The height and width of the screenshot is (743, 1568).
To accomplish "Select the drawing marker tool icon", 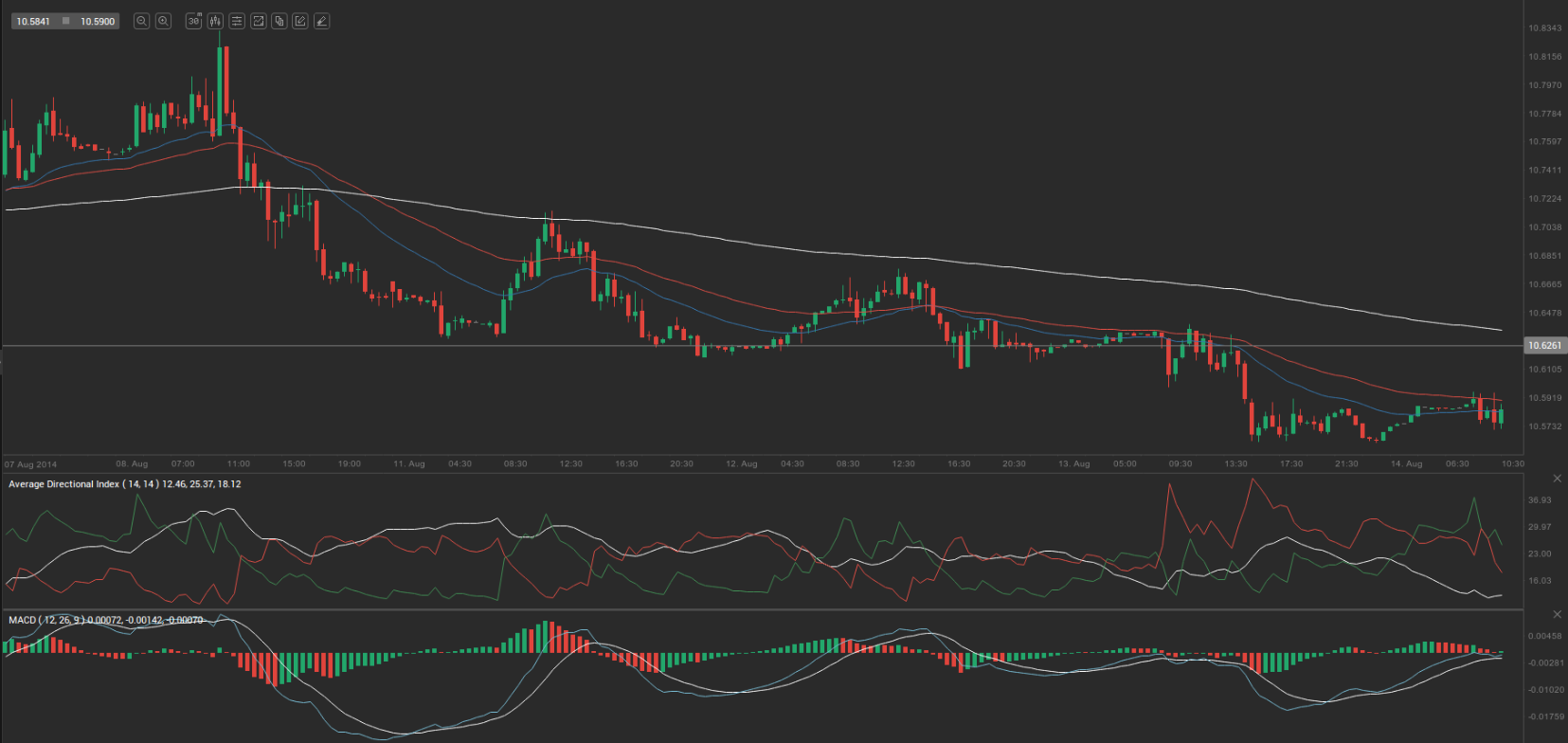I will point(322,21).
